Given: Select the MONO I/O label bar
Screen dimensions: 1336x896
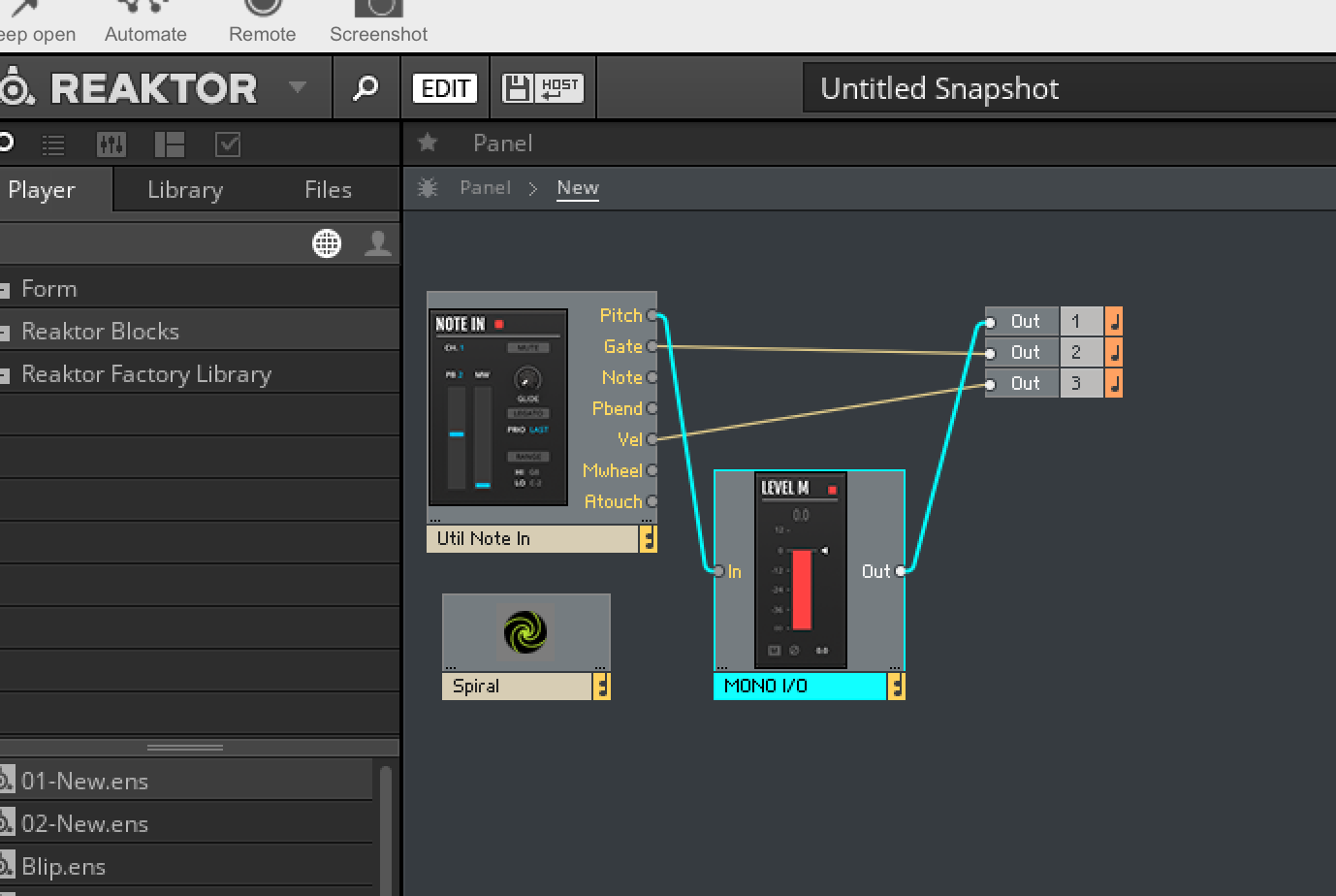Looking at the screenshot, I should pos(801,687).
